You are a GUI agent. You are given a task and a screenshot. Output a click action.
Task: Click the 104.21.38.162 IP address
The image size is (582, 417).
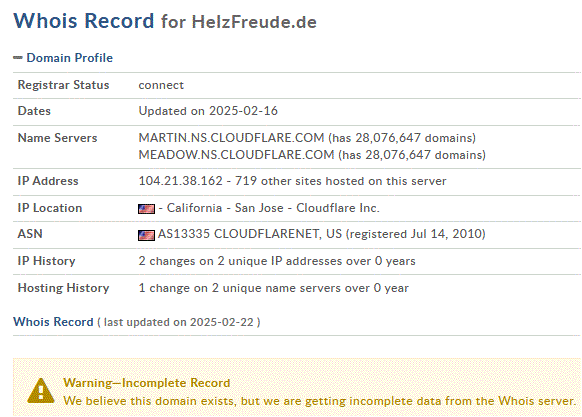pos(180,181)
